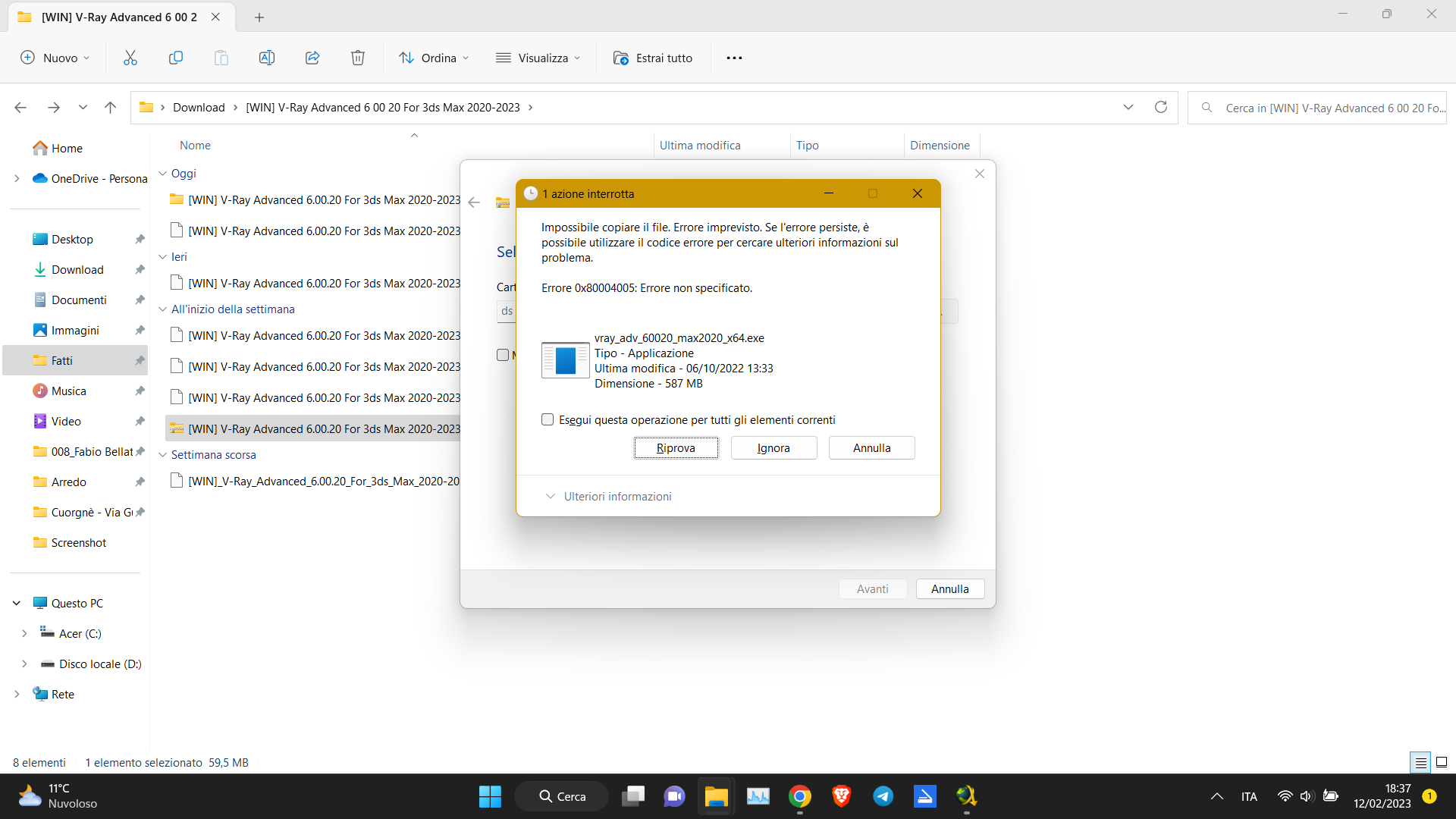
Task: Open the volume tray icon
Action: click(1306, 796)
